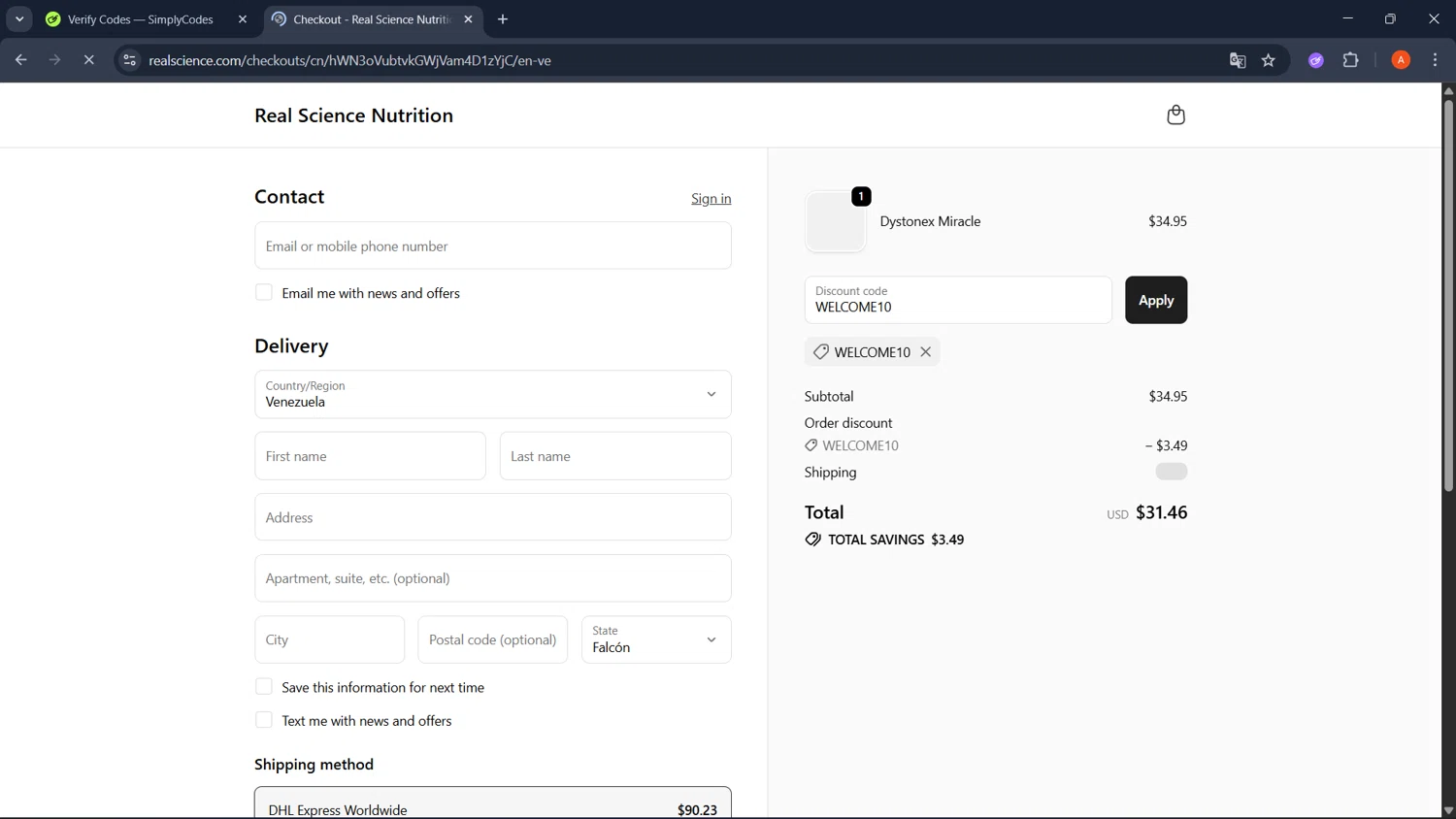View site information icon in address bar
The height and width of the screenshot is (819, 1456).
[x=129, y=60]
